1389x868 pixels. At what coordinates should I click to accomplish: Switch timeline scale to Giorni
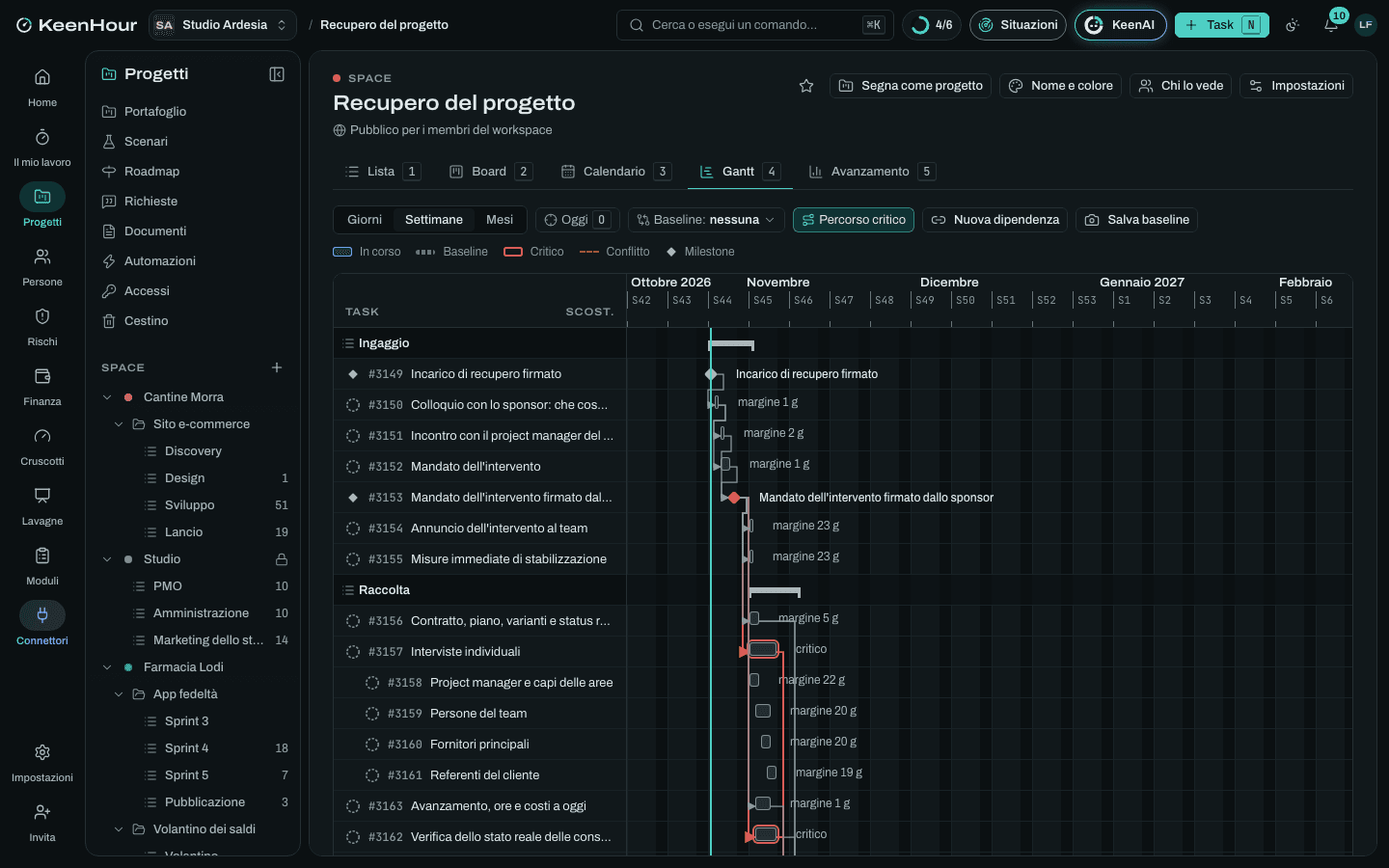tap(365, 220)
